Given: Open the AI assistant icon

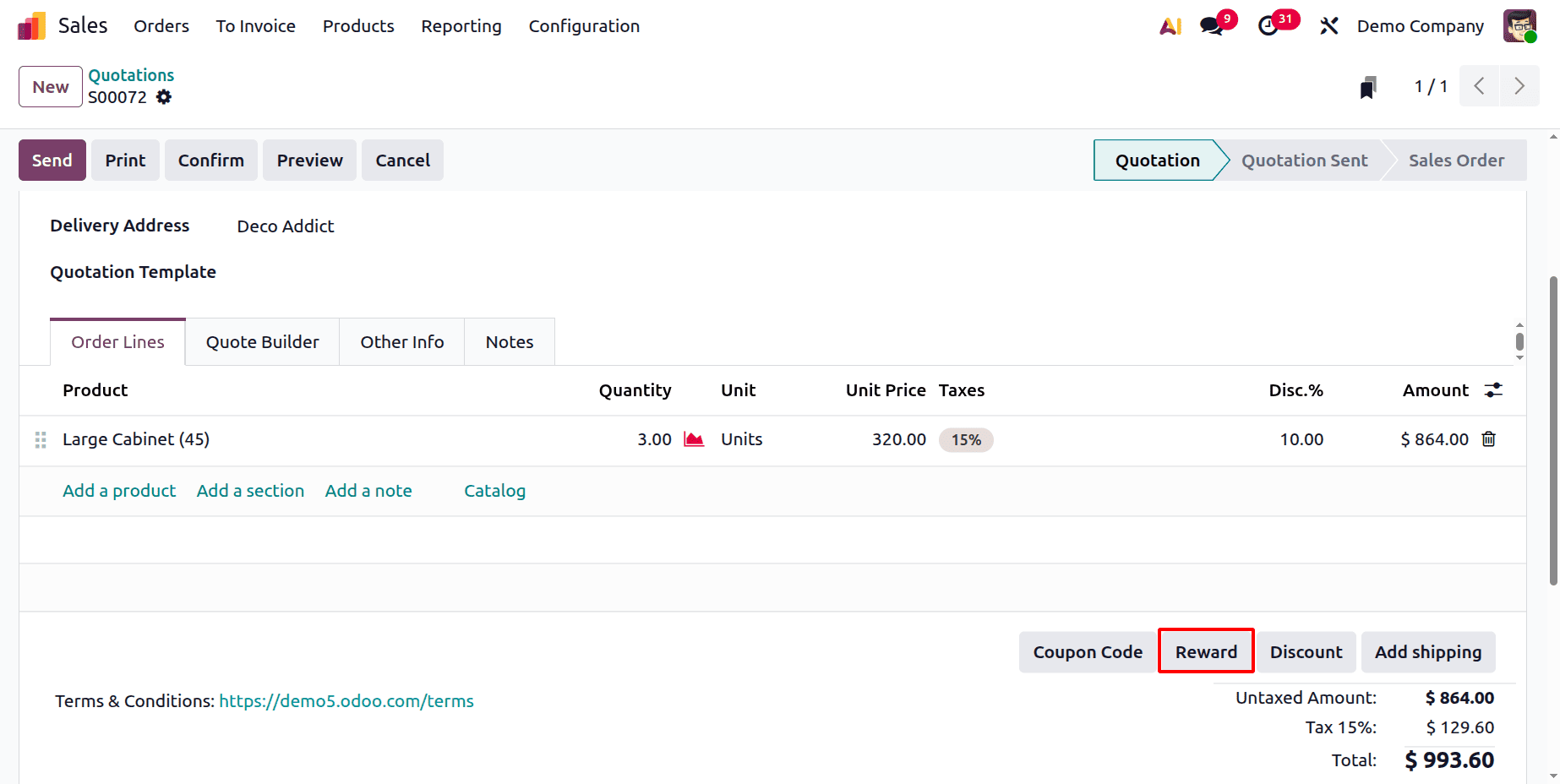Looking at the screenshot, I should click(1170, 26).
